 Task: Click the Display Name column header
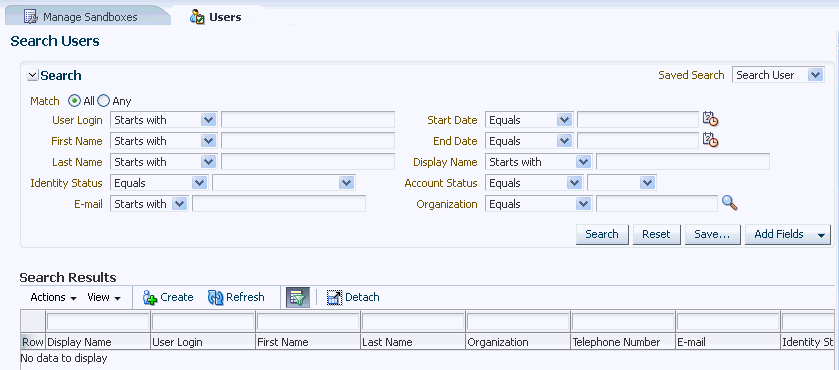[x=98, y=342]
